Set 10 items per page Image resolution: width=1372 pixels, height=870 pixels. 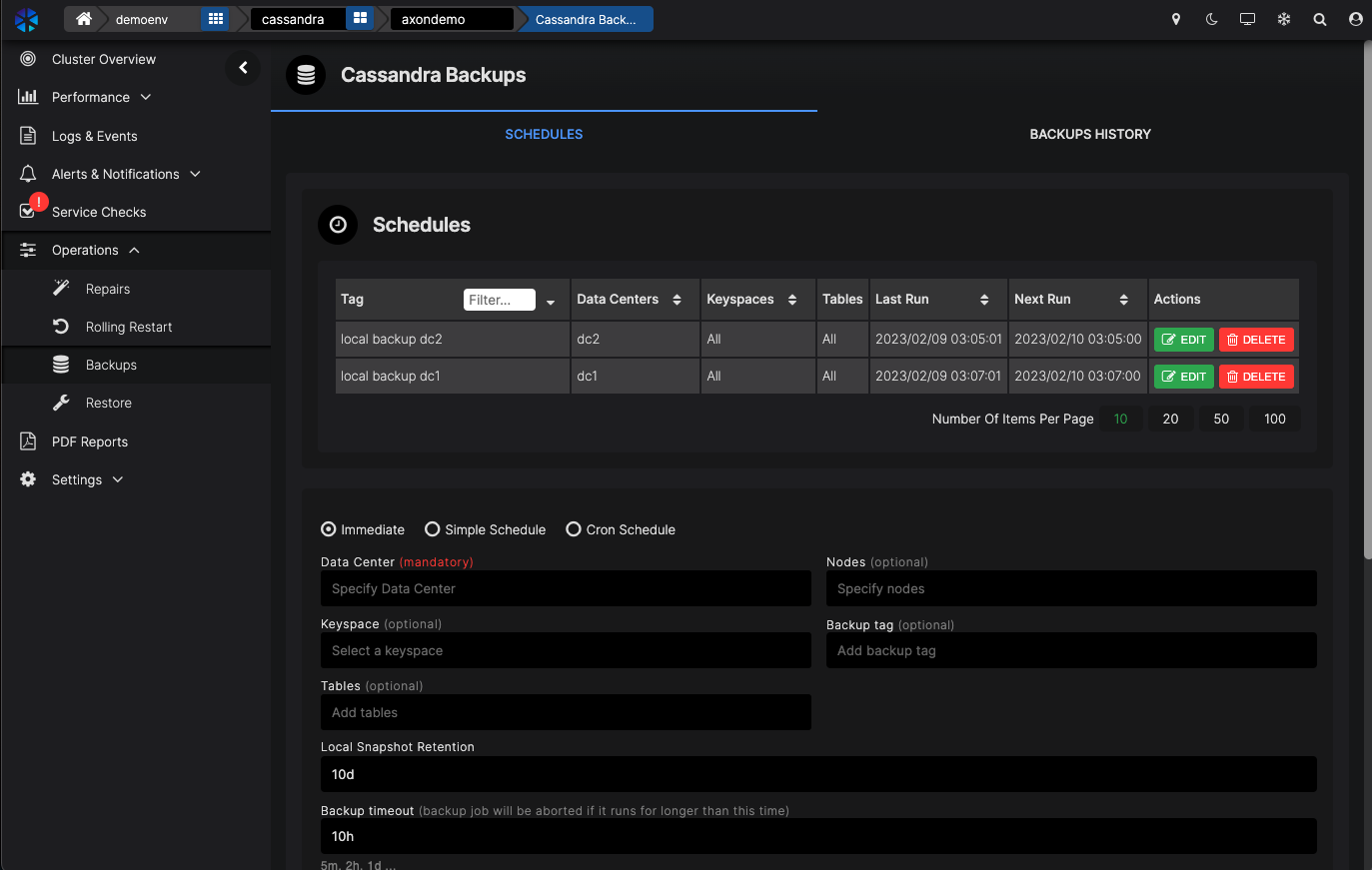pyautogui.click(x=1120, y=419)
